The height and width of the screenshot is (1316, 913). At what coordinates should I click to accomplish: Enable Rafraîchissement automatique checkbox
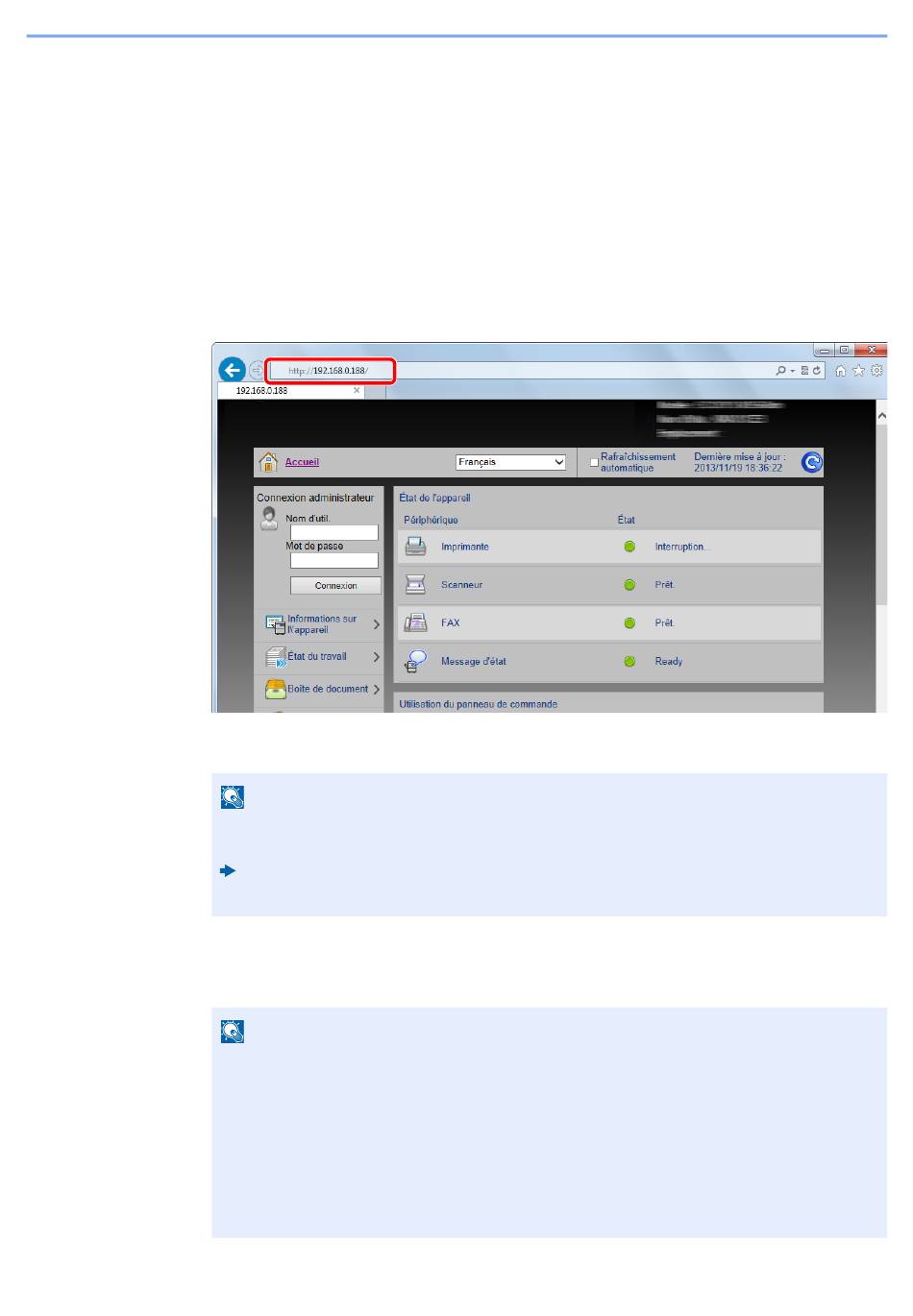[594, 463]
